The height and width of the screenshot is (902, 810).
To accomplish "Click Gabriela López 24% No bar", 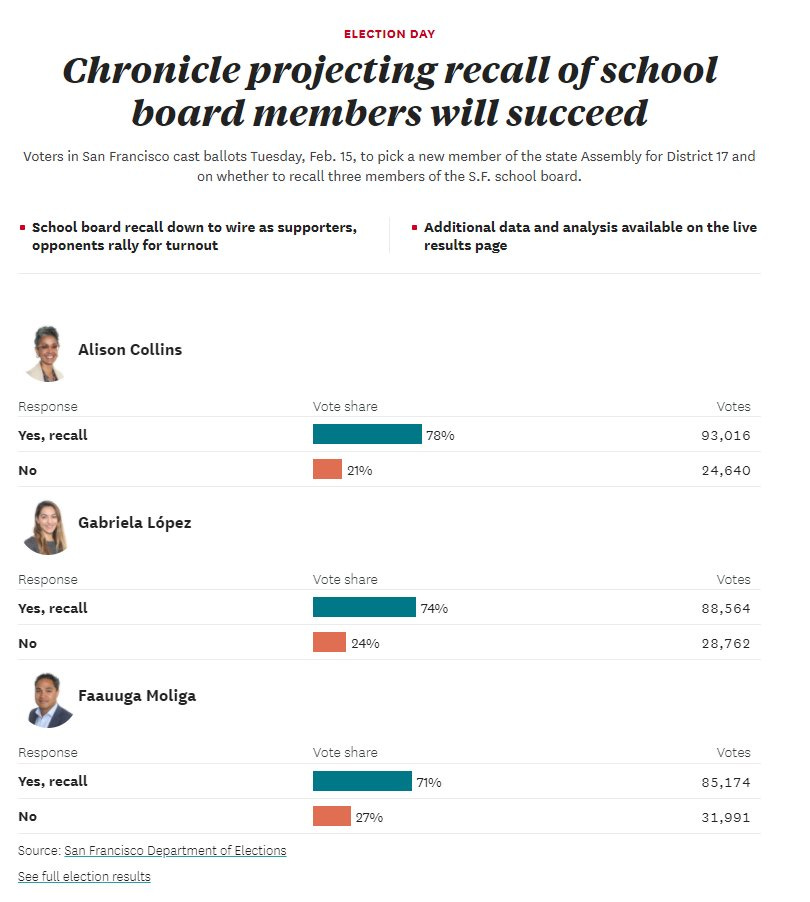I will (329, 643).
